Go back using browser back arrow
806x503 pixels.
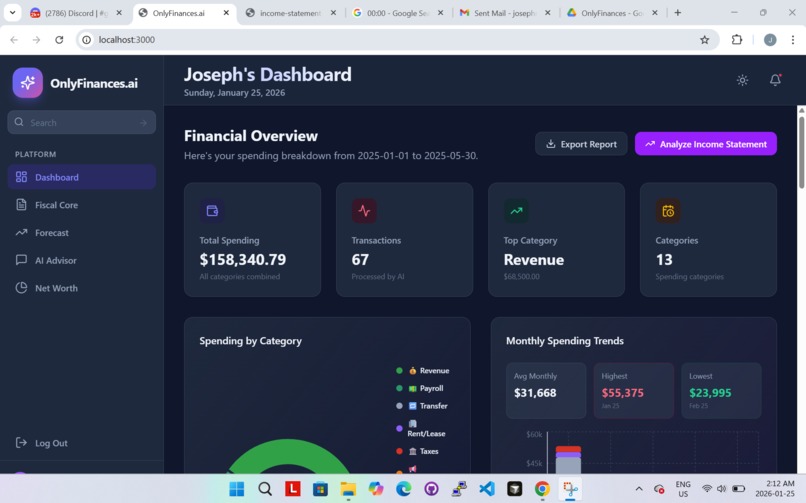[14, 40]
